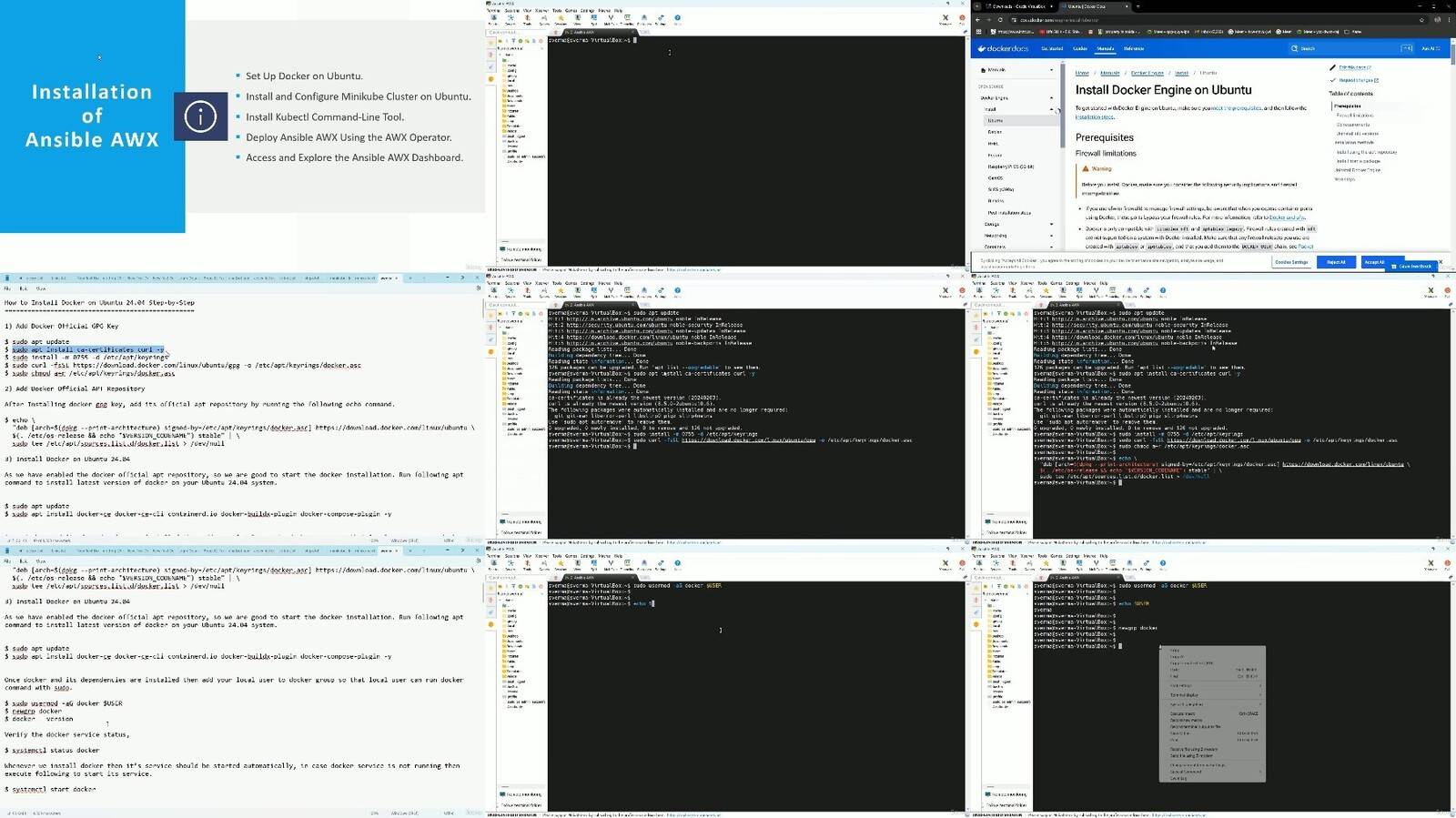Viewport: 1456px width, 818px height.
Task: Click the Reject All cookies button
Action: click(x=1336, y=262)
